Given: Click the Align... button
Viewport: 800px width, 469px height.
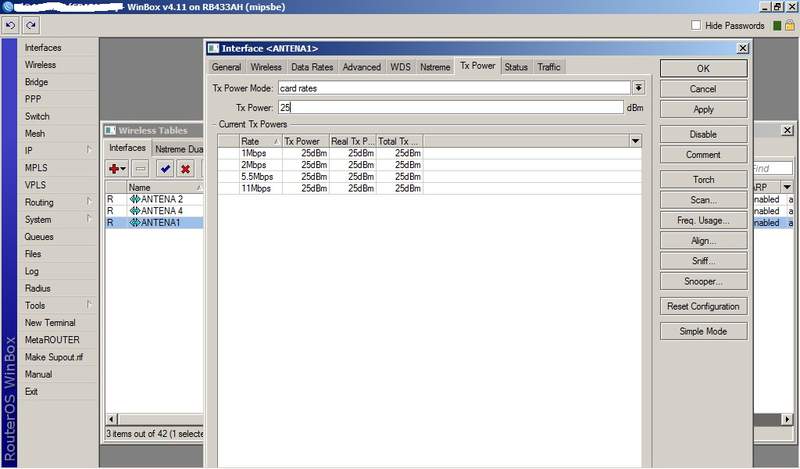Looking at the screenshot, I should click(703, 240).
